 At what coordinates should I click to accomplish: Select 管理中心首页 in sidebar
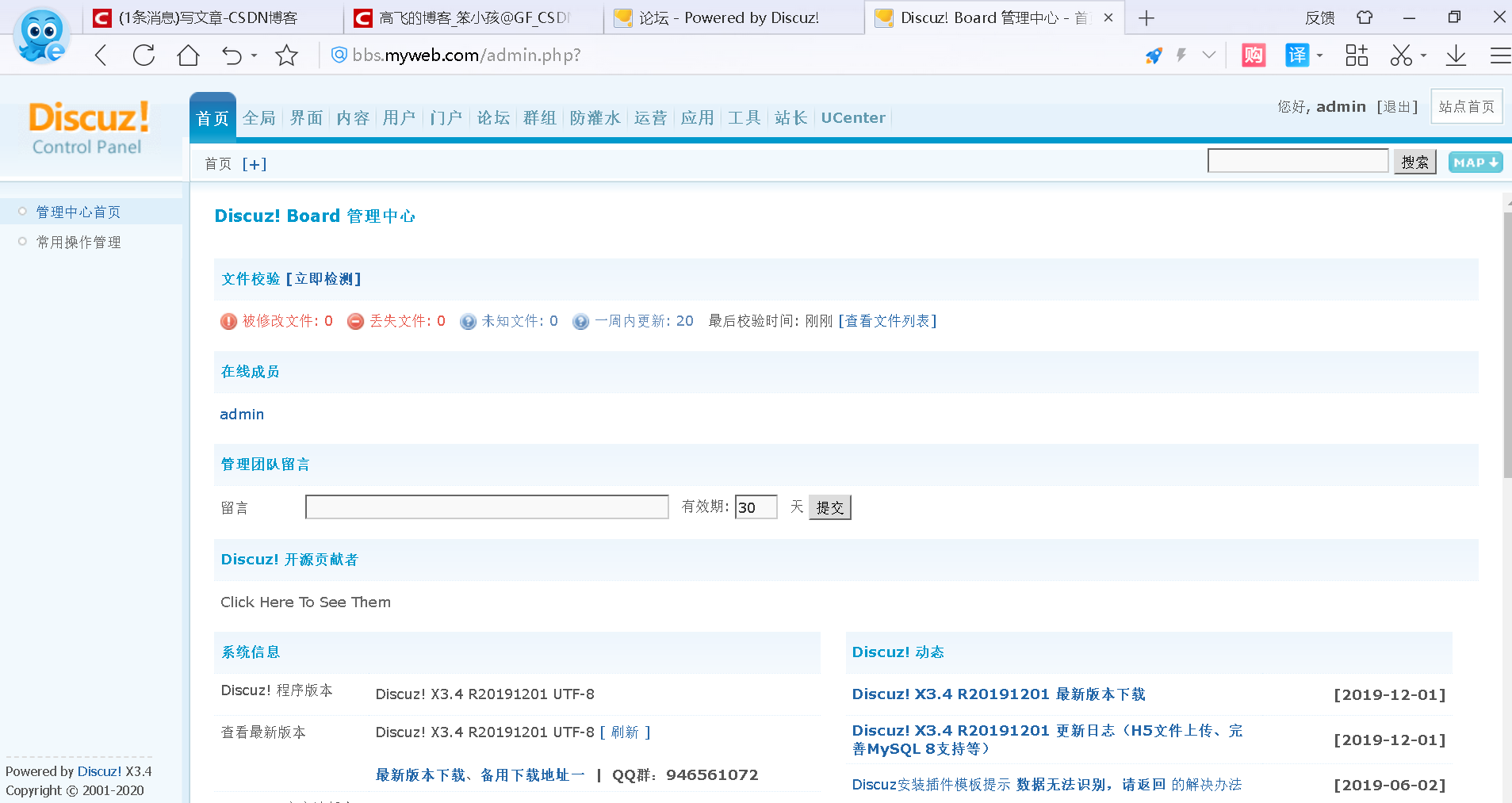pyautogui.click(x=78, y=212)
